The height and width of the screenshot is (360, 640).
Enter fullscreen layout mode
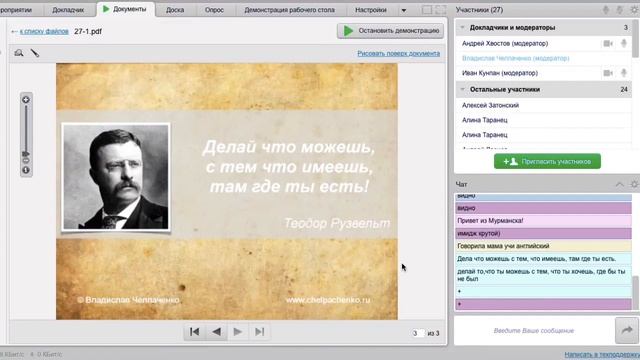pos(441,10)
